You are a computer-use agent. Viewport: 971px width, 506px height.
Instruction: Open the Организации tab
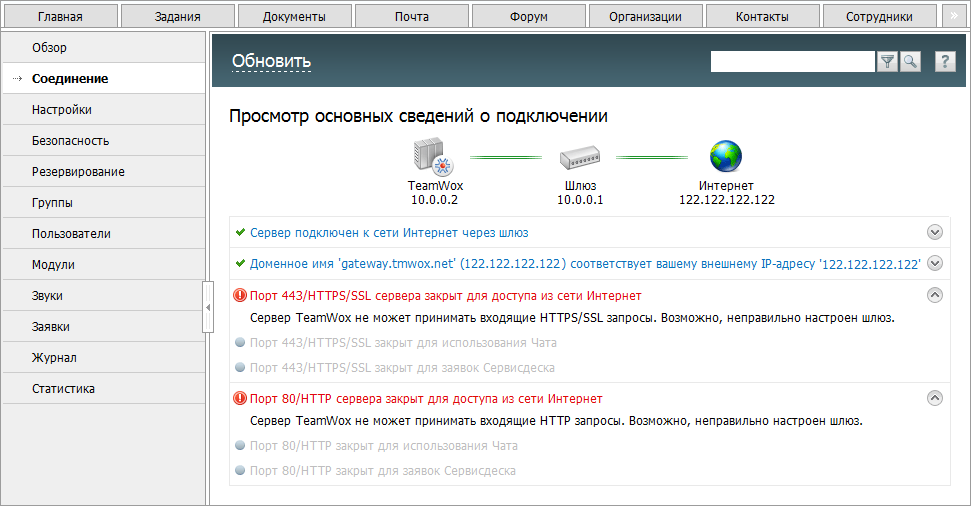tap(645, 17)
